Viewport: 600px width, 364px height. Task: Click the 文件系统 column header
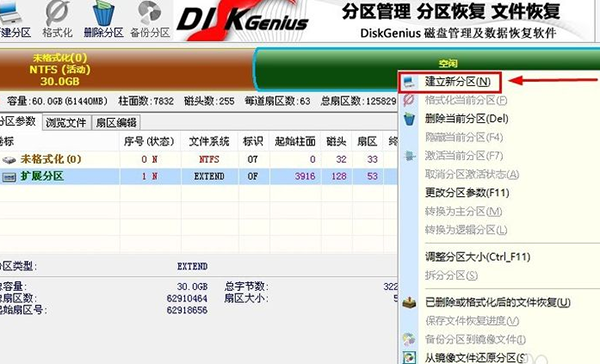coord(209,142)
